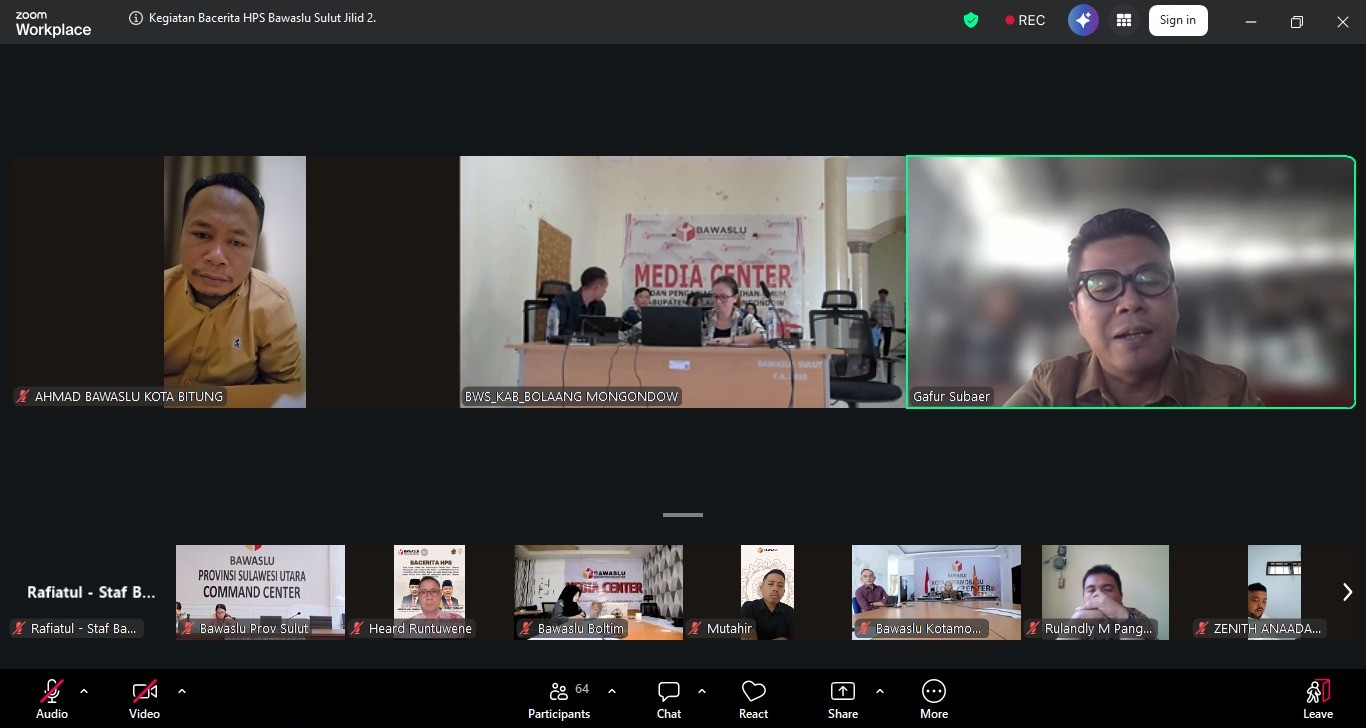Click the Gafur Subaer name label
The image size is (1366, 728).
[951, 397]
